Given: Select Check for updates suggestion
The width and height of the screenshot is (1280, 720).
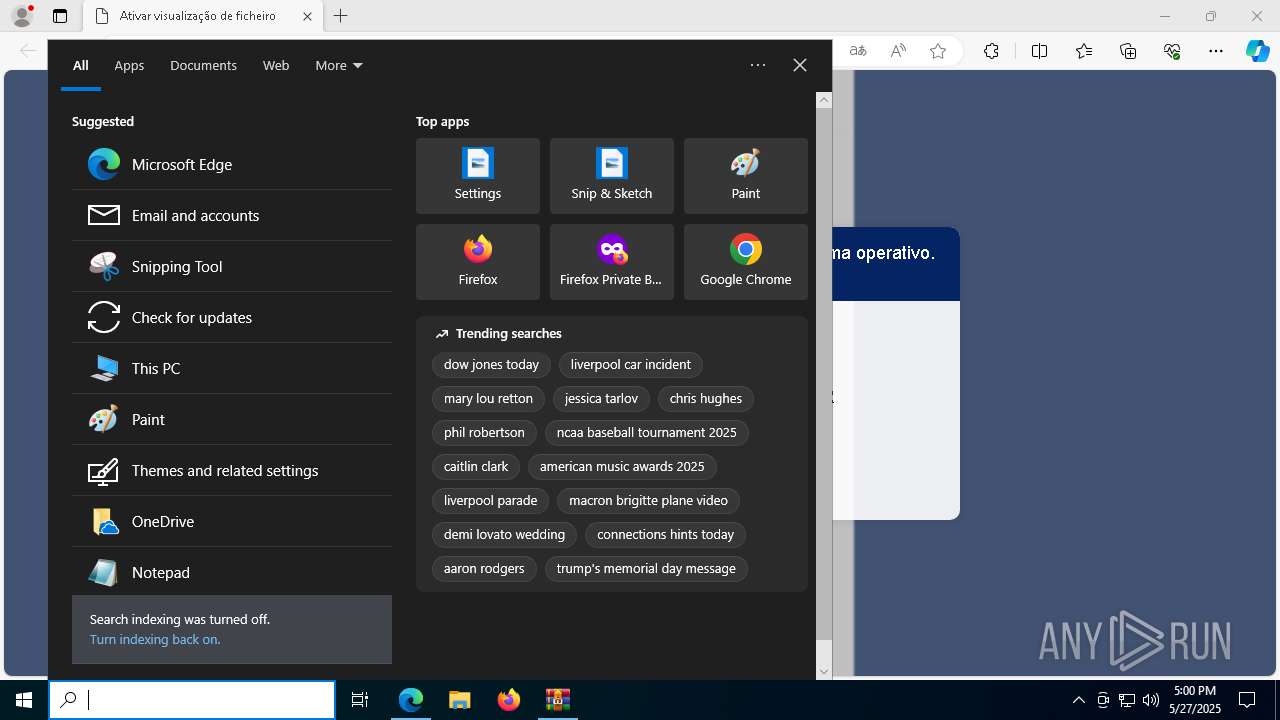Looking at the screenshot, I should [232, 318].
